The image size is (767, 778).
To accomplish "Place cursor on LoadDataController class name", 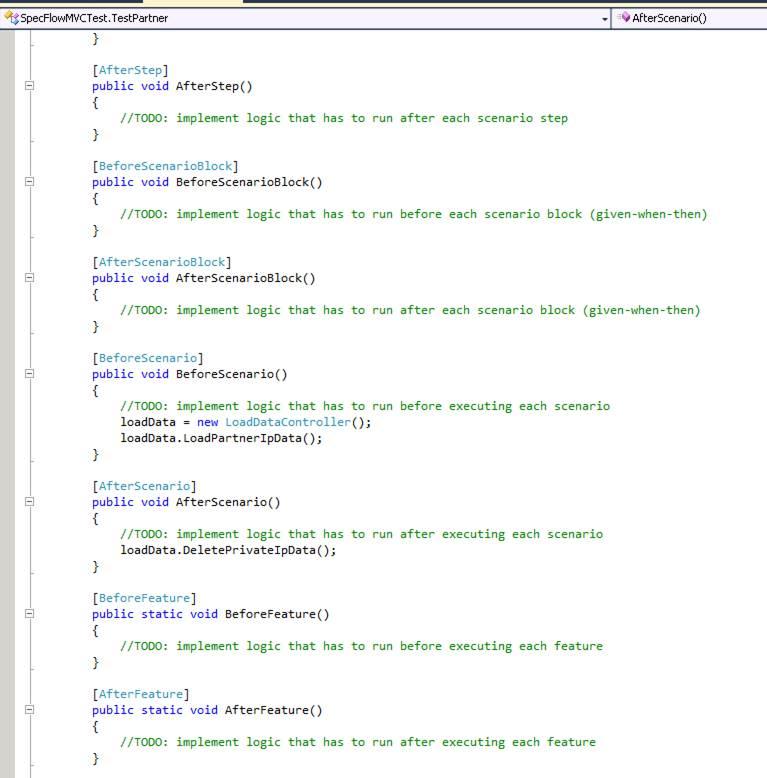I will (288, 422).
